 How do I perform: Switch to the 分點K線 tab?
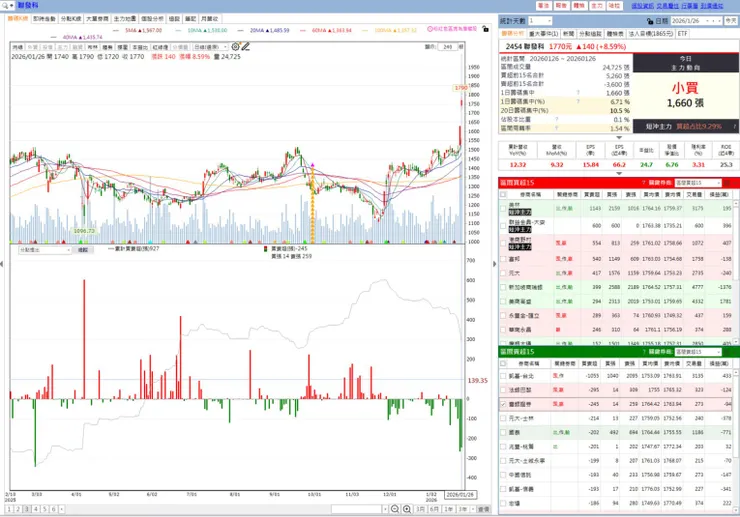tap(71, 19)
